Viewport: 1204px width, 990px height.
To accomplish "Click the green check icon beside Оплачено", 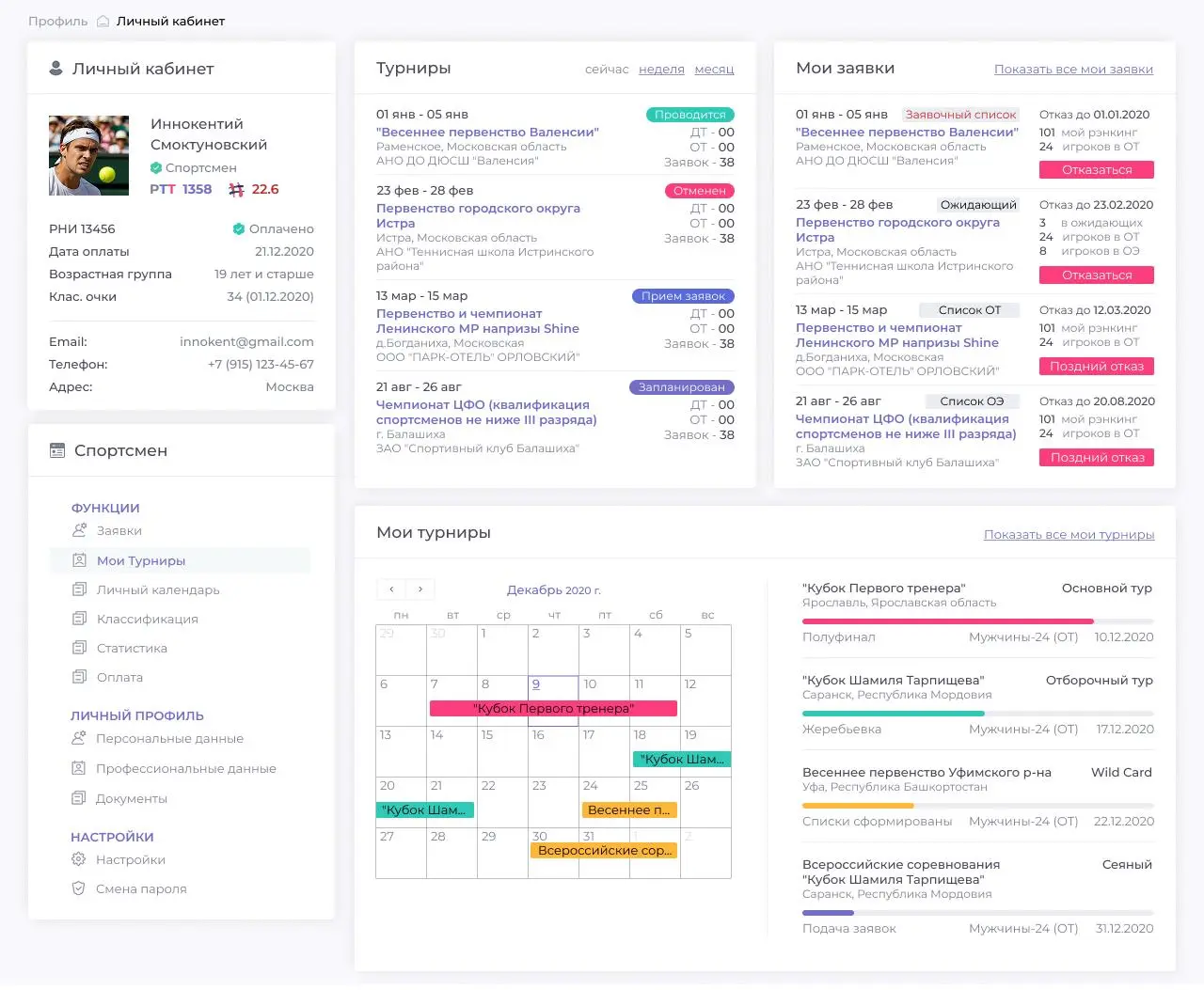I will 239,228.
